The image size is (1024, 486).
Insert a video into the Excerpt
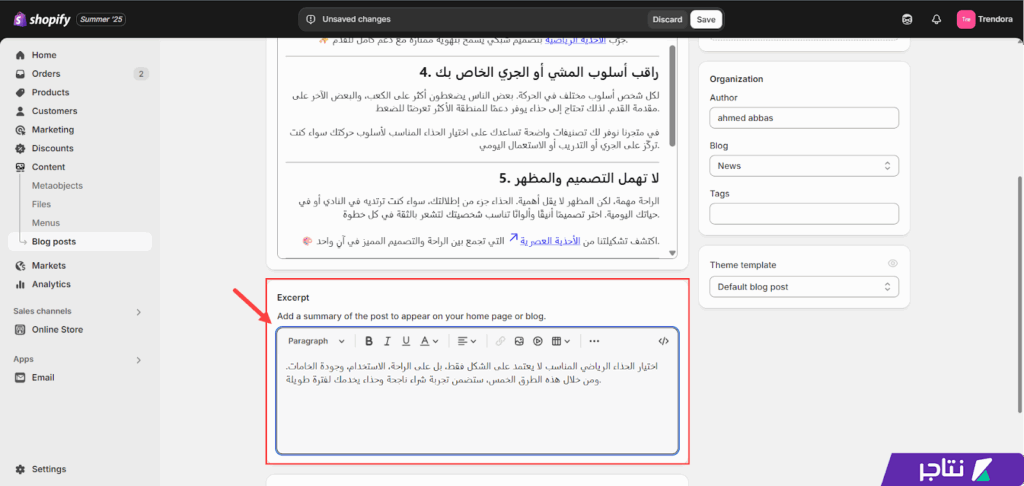click(x=538, y=341)
